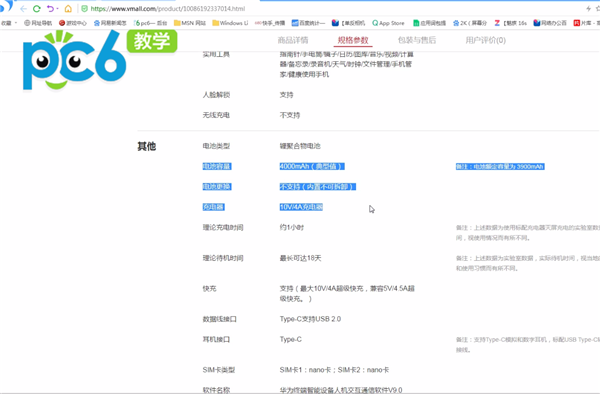
Task: Open the 网络办公 bookmark
Action: click(x=550, y=23)
